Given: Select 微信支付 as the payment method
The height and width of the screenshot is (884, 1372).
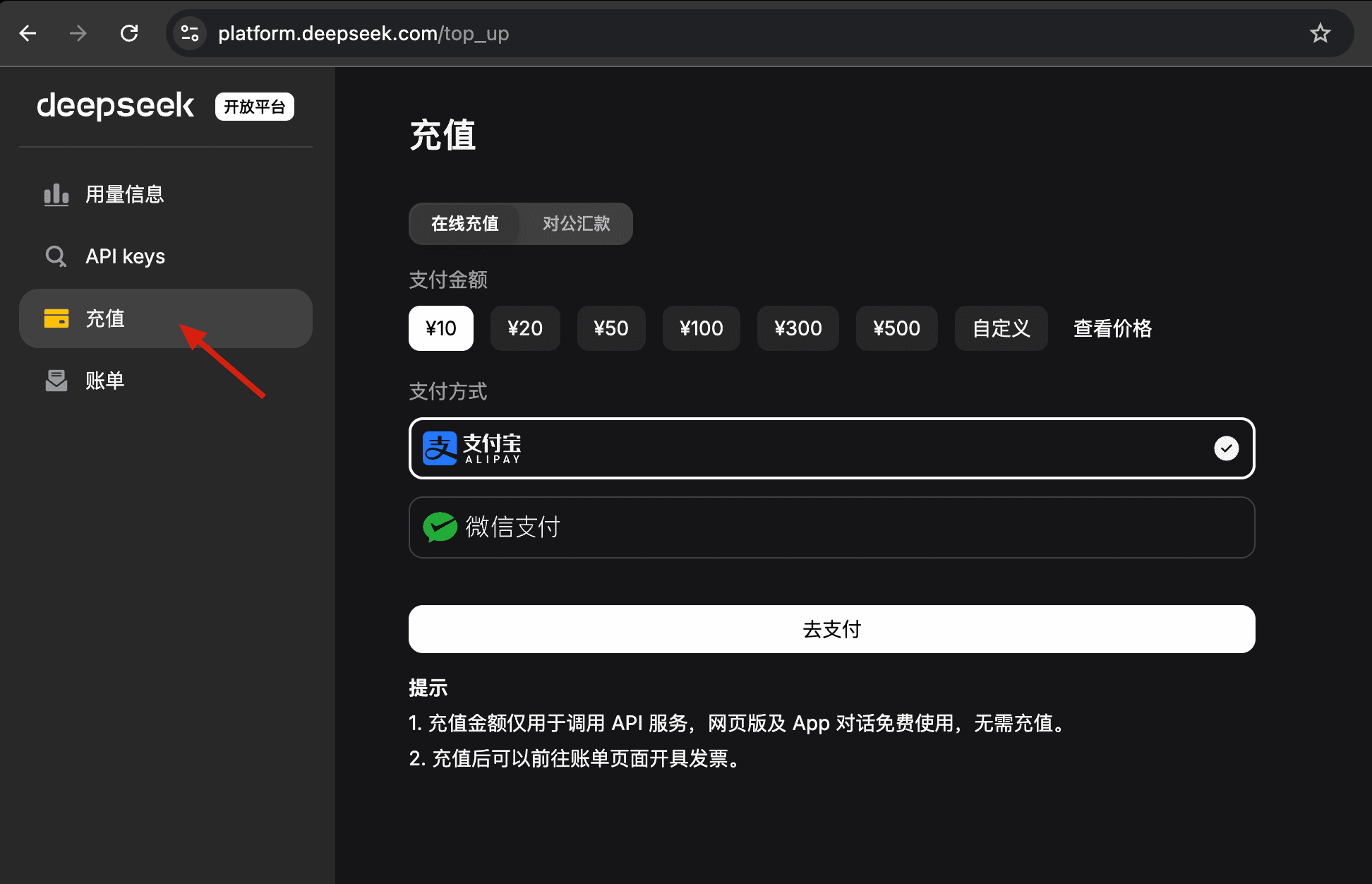Looking at the screenshot, I should click(x=831, y=527).
